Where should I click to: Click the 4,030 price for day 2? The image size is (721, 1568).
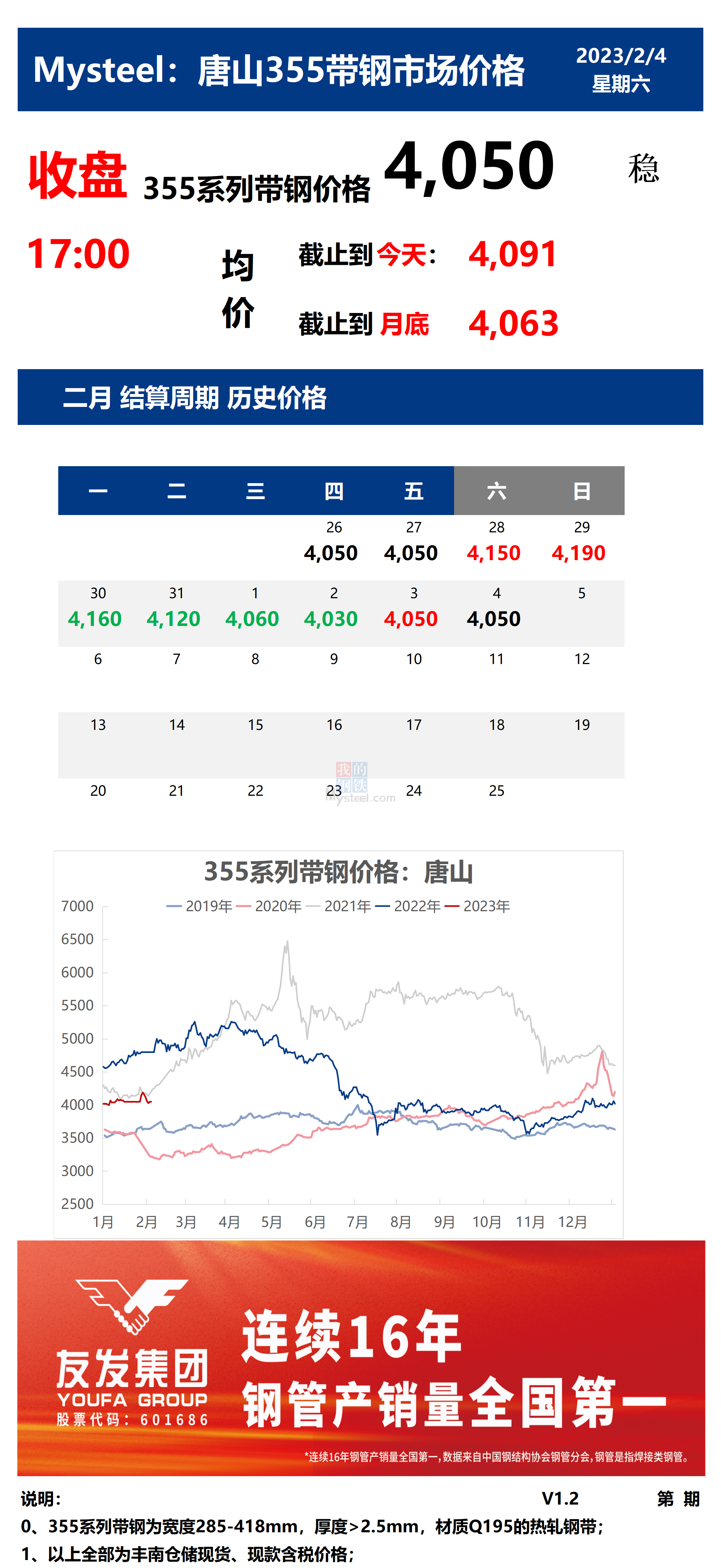point(331,619)
